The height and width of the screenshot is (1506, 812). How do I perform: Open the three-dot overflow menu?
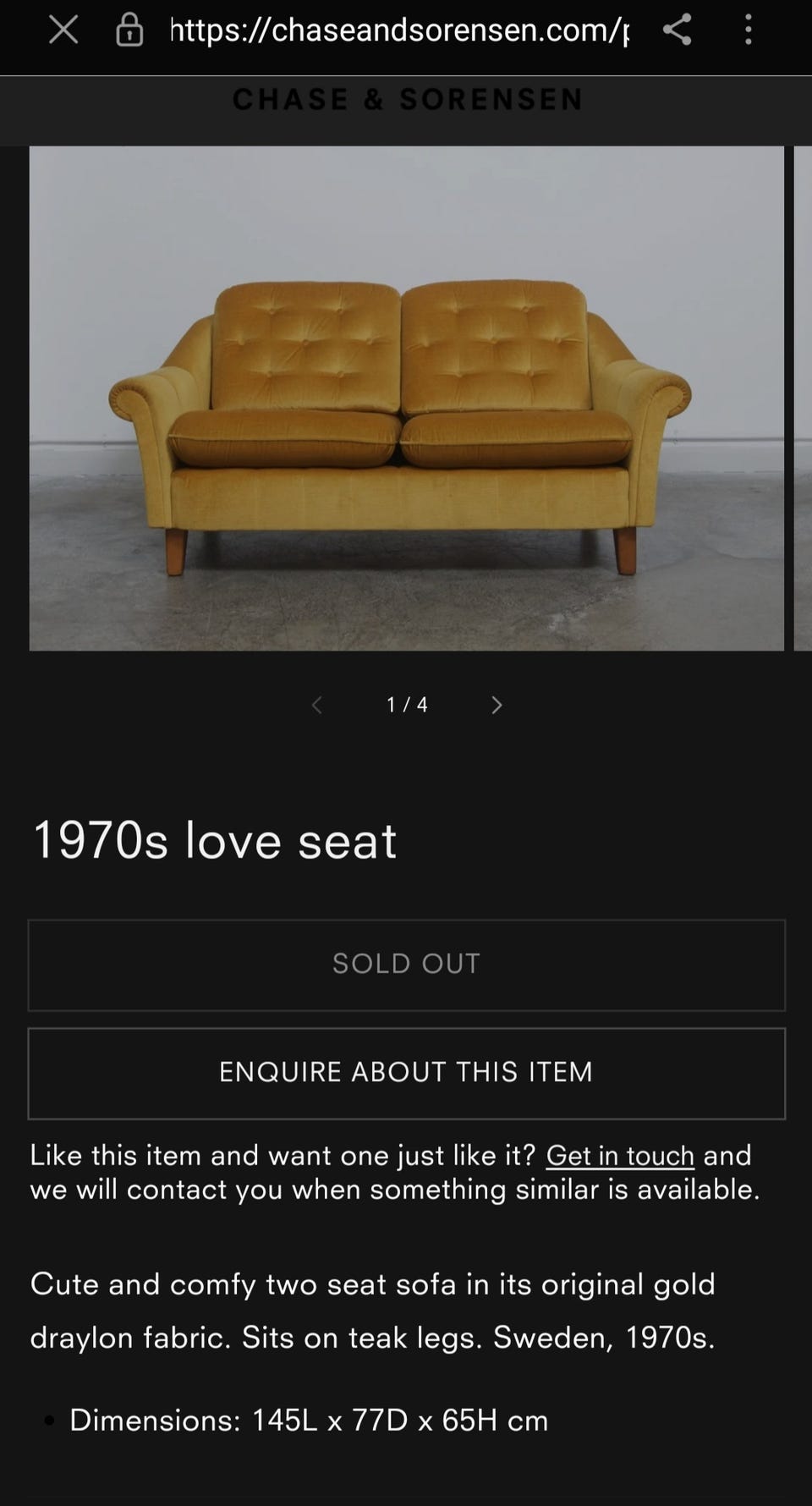[x=748, y=30]
